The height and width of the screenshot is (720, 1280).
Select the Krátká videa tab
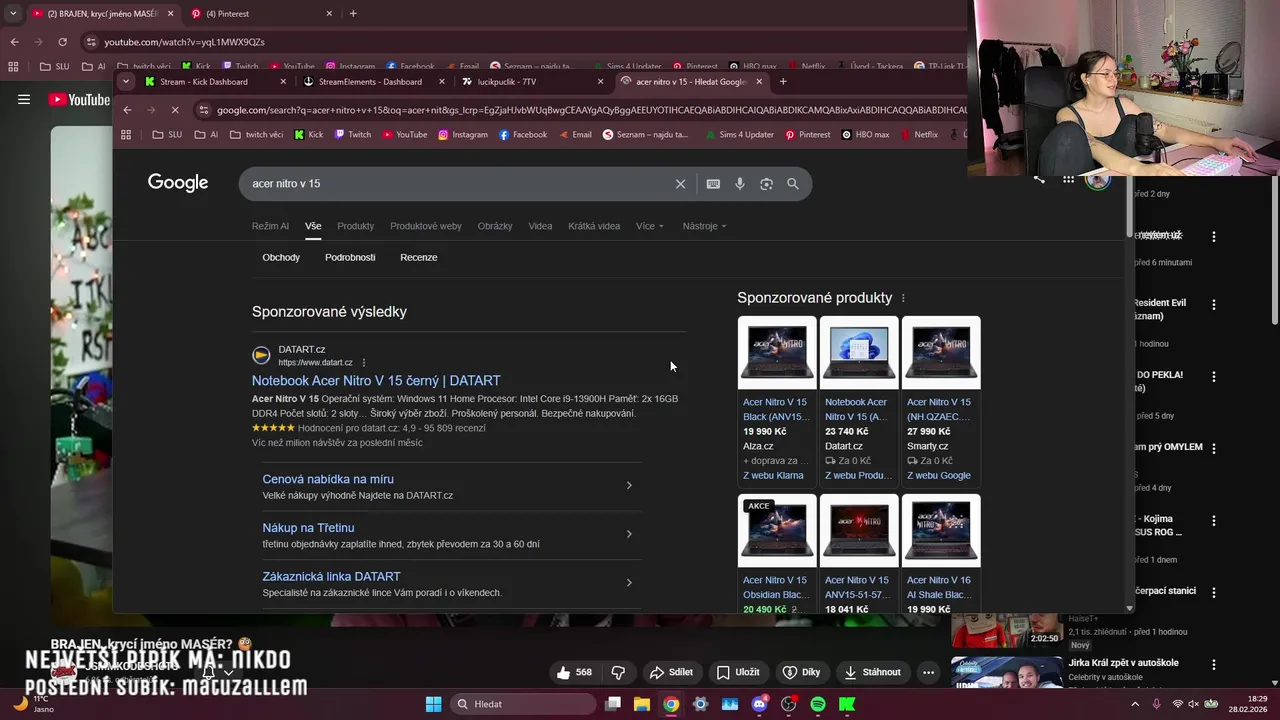pyautogui.click(x=594, y=226)
